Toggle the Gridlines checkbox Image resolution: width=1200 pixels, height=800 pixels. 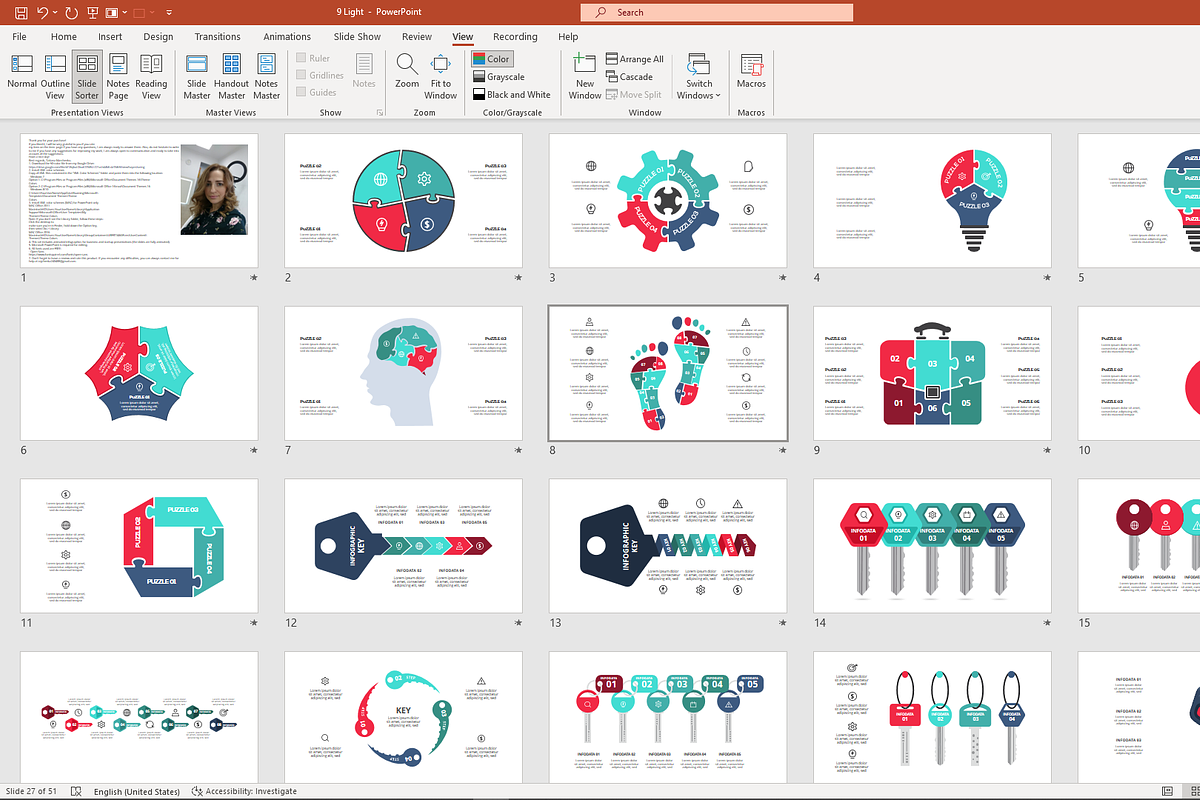tap(319, 75)
